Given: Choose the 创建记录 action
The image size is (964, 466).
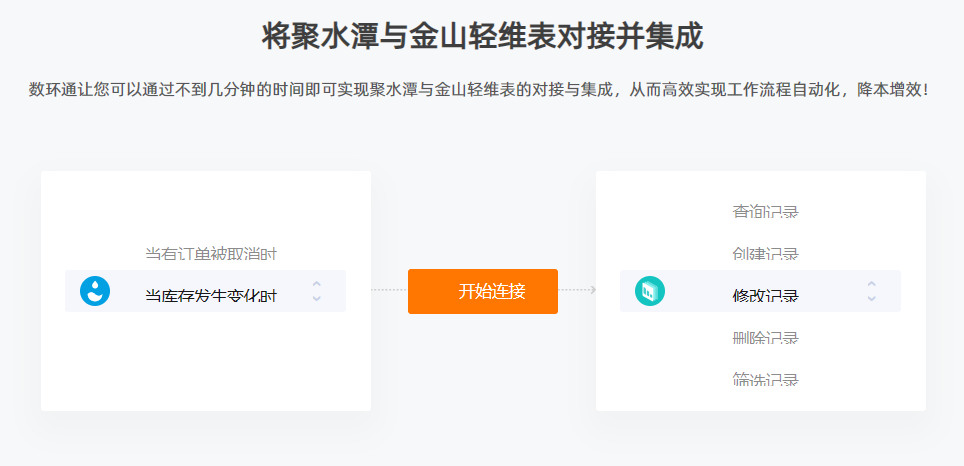Looking at the screenshot, I should (765, 254).
